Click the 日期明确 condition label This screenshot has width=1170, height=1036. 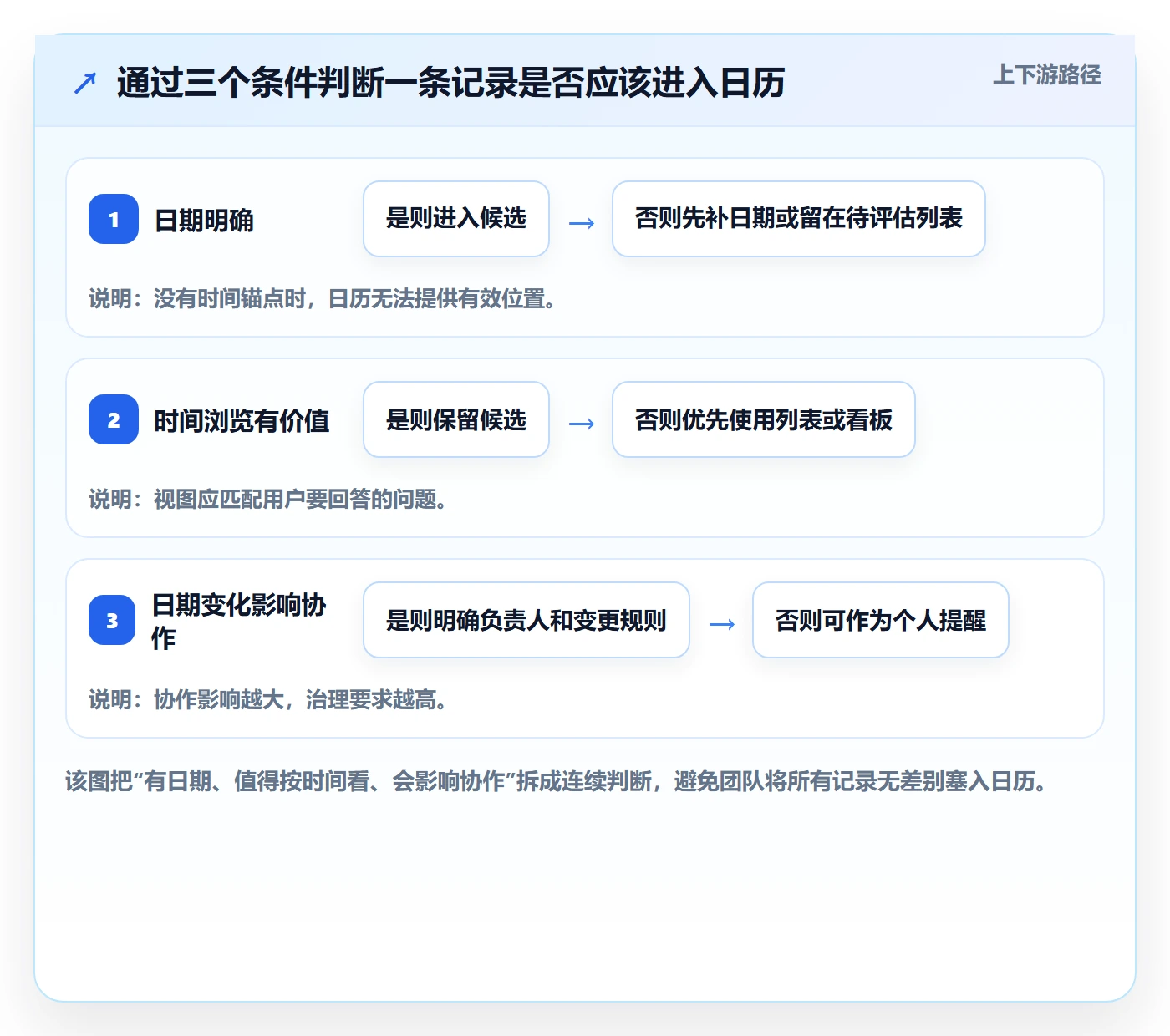coord(204,221)
